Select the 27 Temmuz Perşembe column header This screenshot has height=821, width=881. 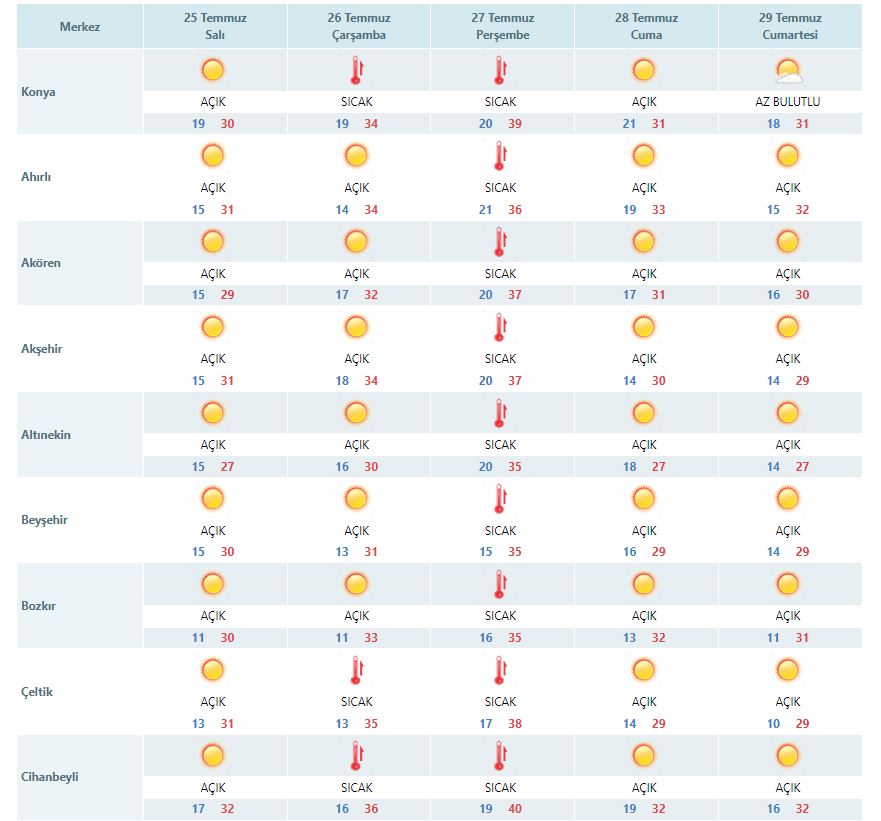point(503,26)
